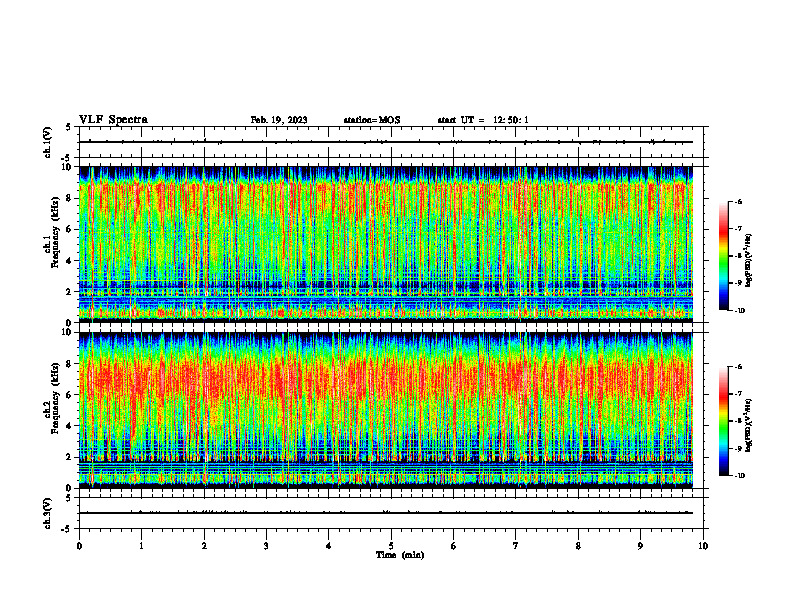Click the "-10" tick on the ch.1 colorbar

739,311
